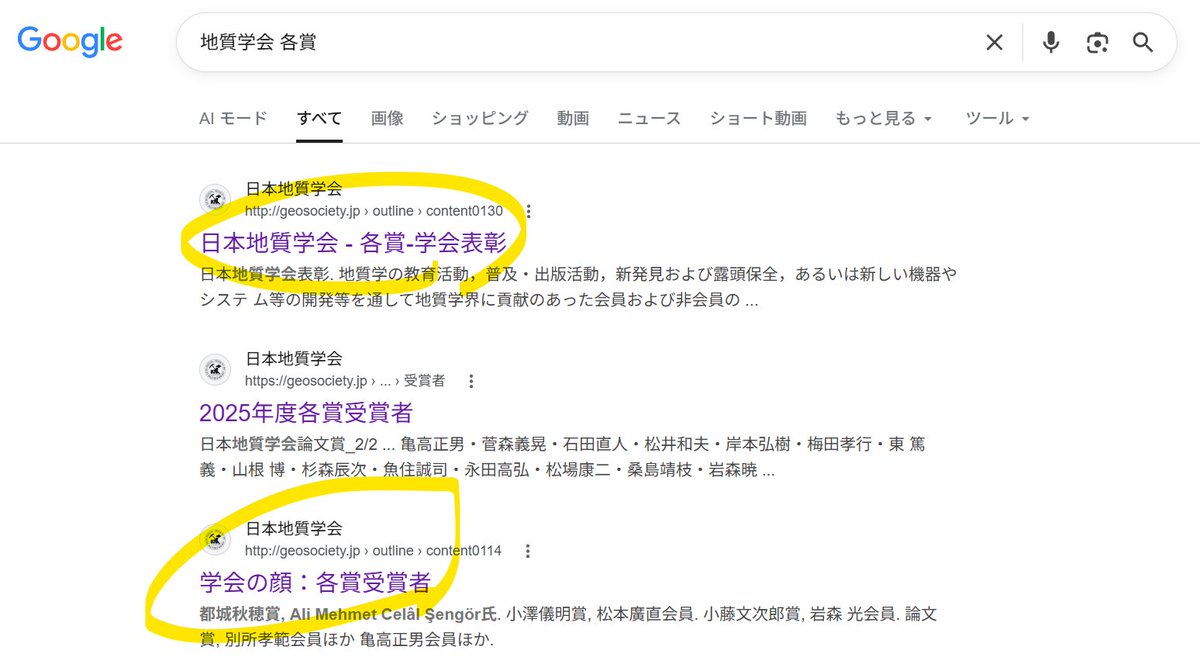
Task: Click 日本地質学会 site name above content0114
Action: click(x=294, y=528)
